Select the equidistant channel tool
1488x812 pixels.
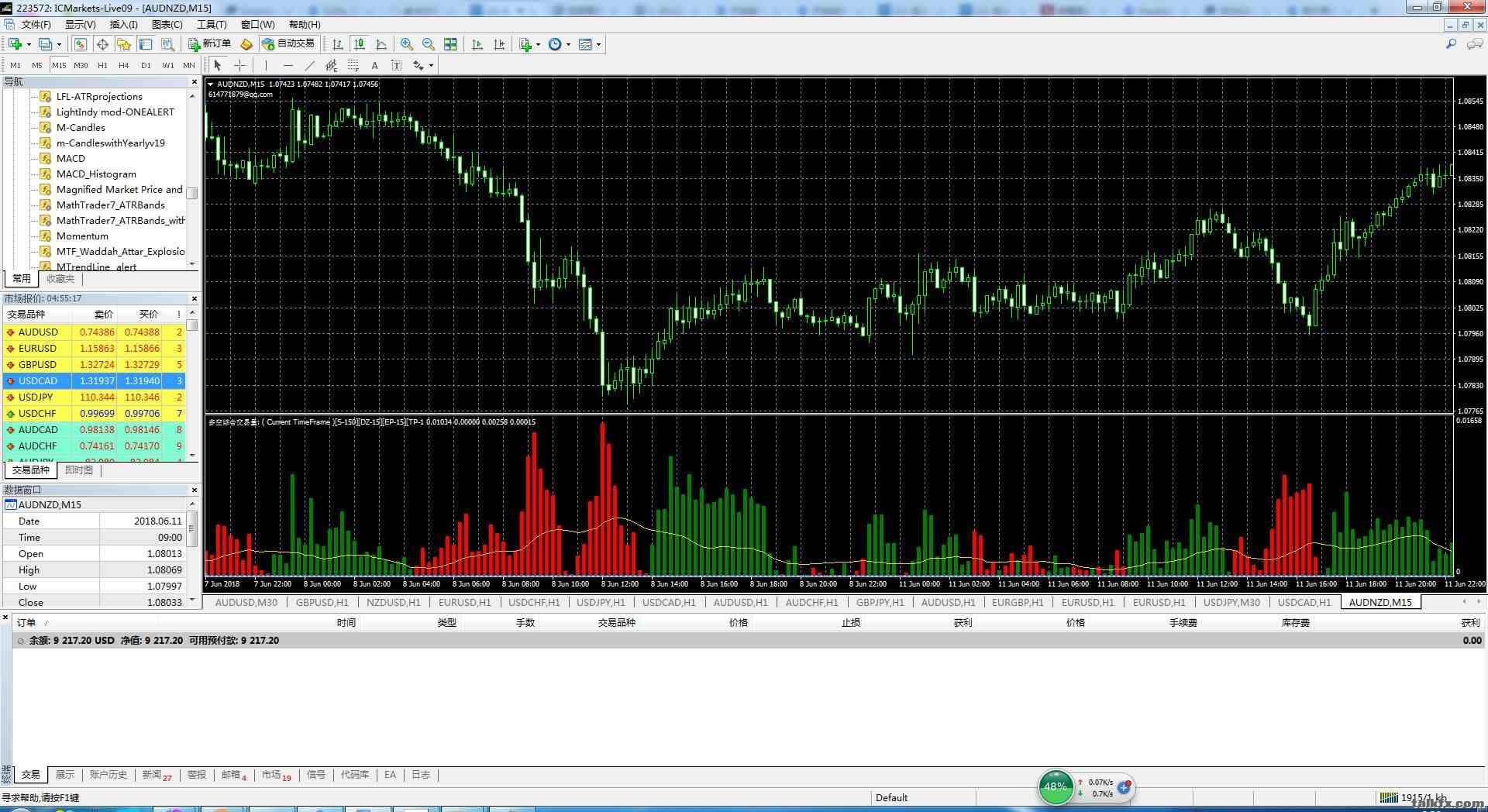point(331,65)
